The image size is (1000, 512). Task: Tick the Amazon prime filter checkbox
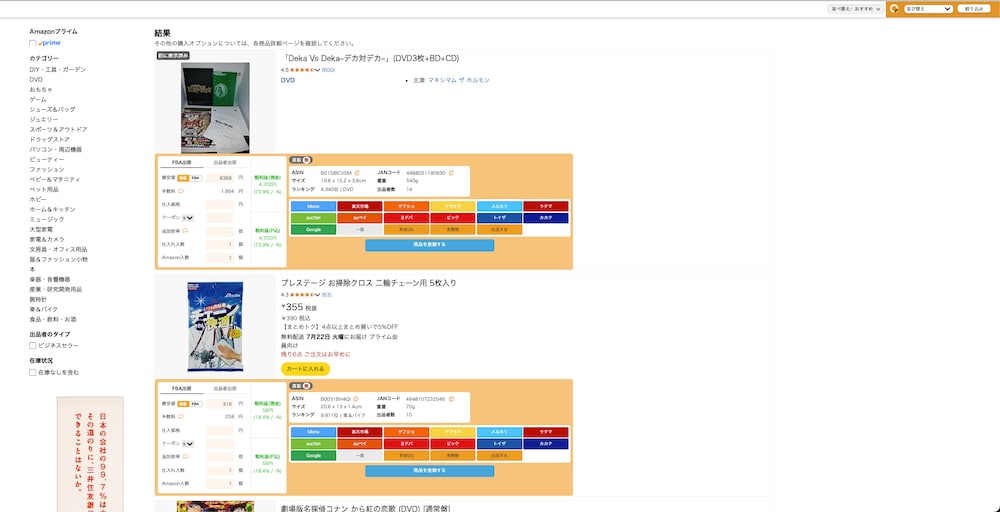click(33, 43)
